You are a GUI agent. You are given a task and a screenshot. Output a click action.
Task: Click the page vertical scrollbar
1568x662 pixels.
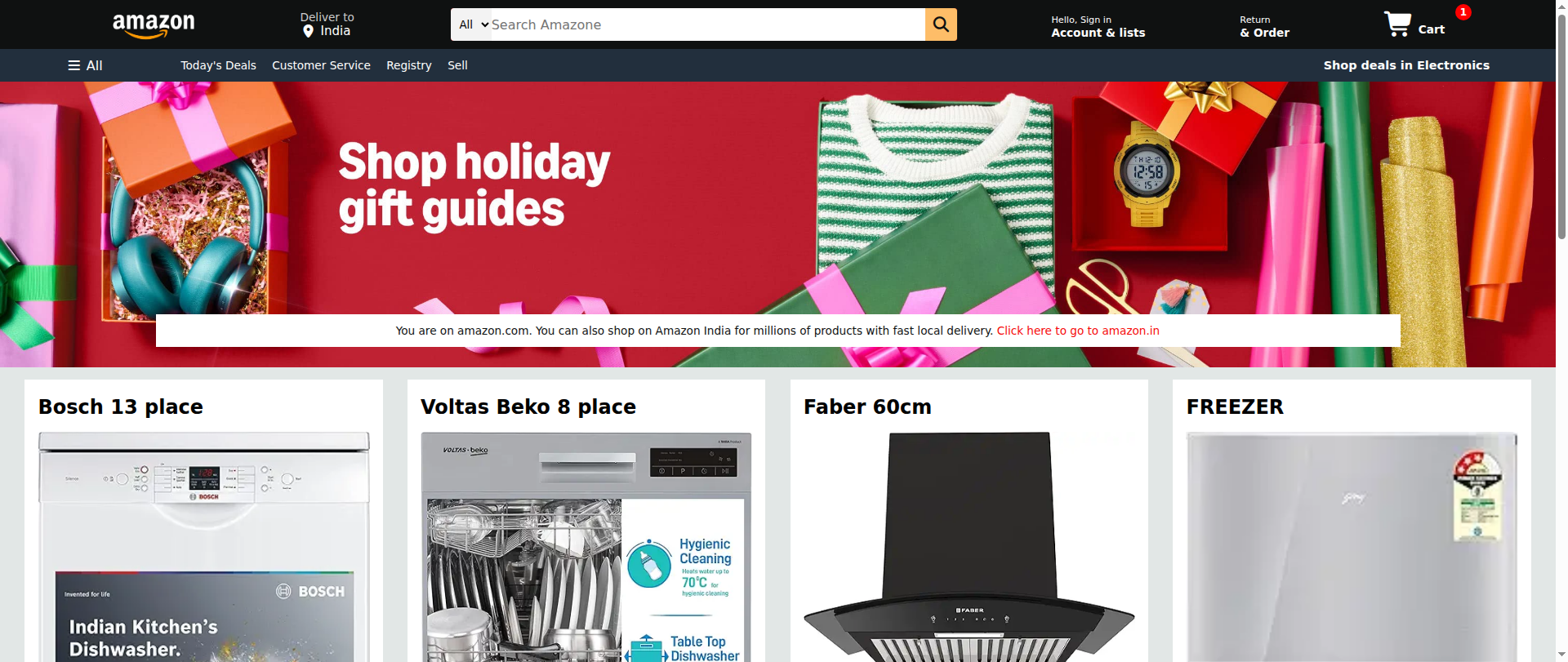(x=1561, y=331)
